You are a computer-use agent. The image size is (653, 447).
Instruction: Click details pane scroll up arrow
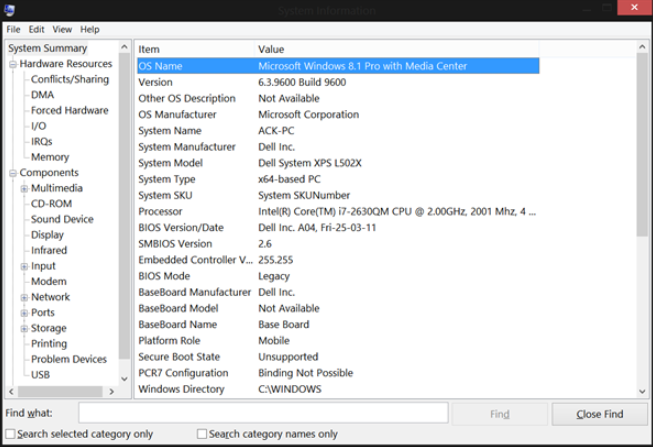pos(642,47)
